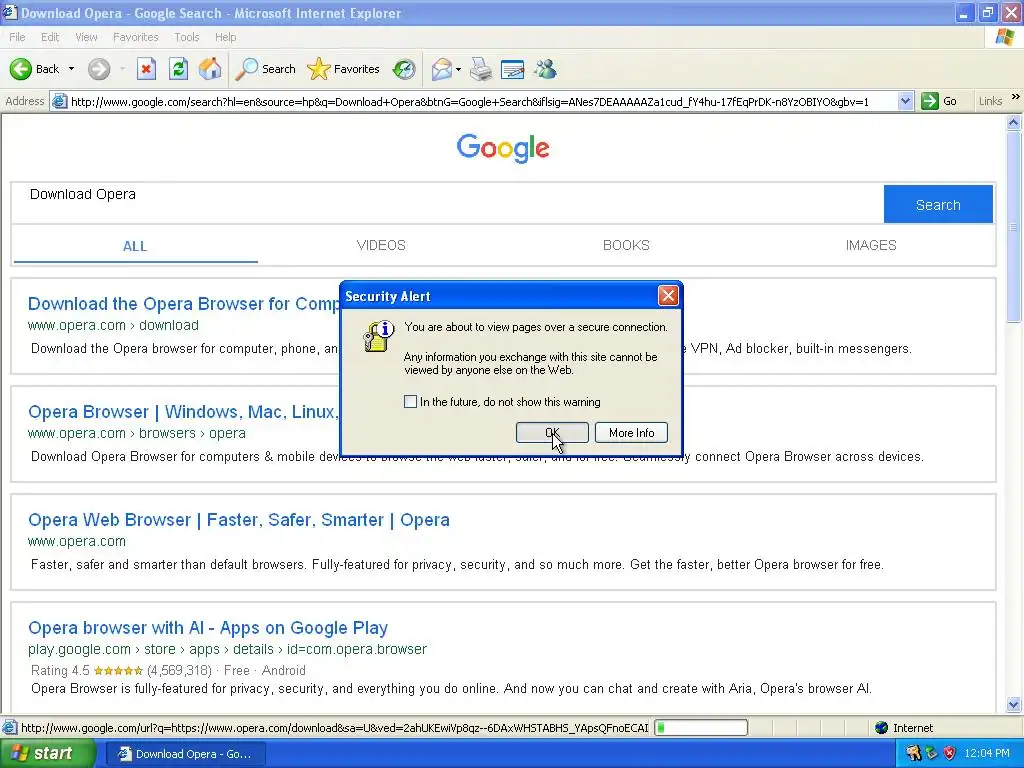Image resolution: width=1024 pixels, height=768 pixels.
Task: Click the page icon in address bar
Action: click(59, 101)
